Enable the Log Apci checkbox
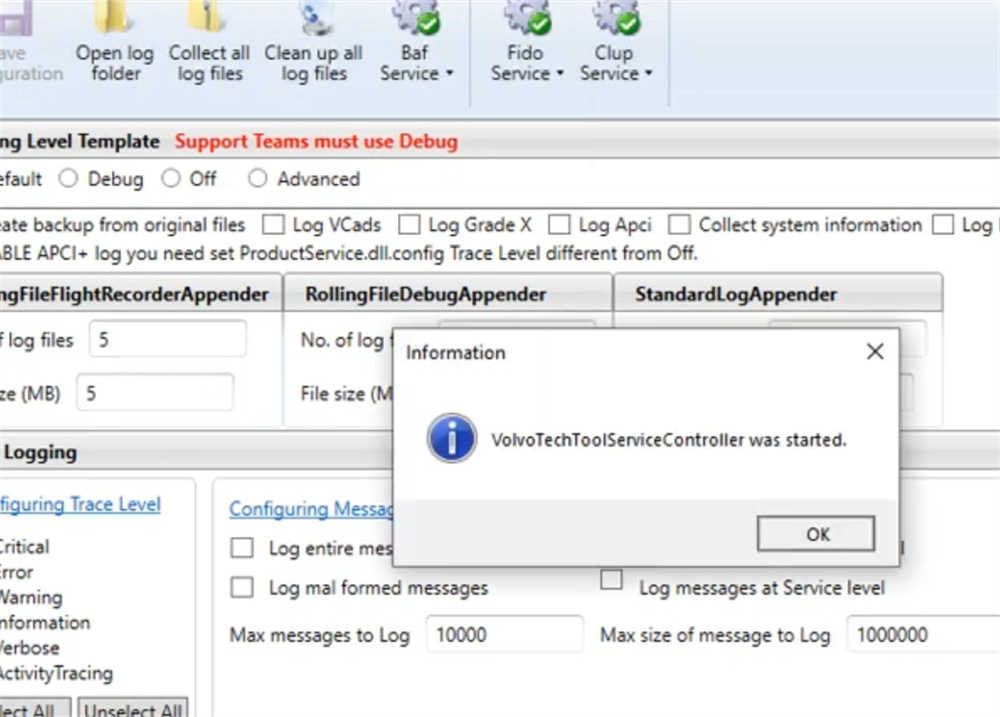 click(x=559, y=225)
